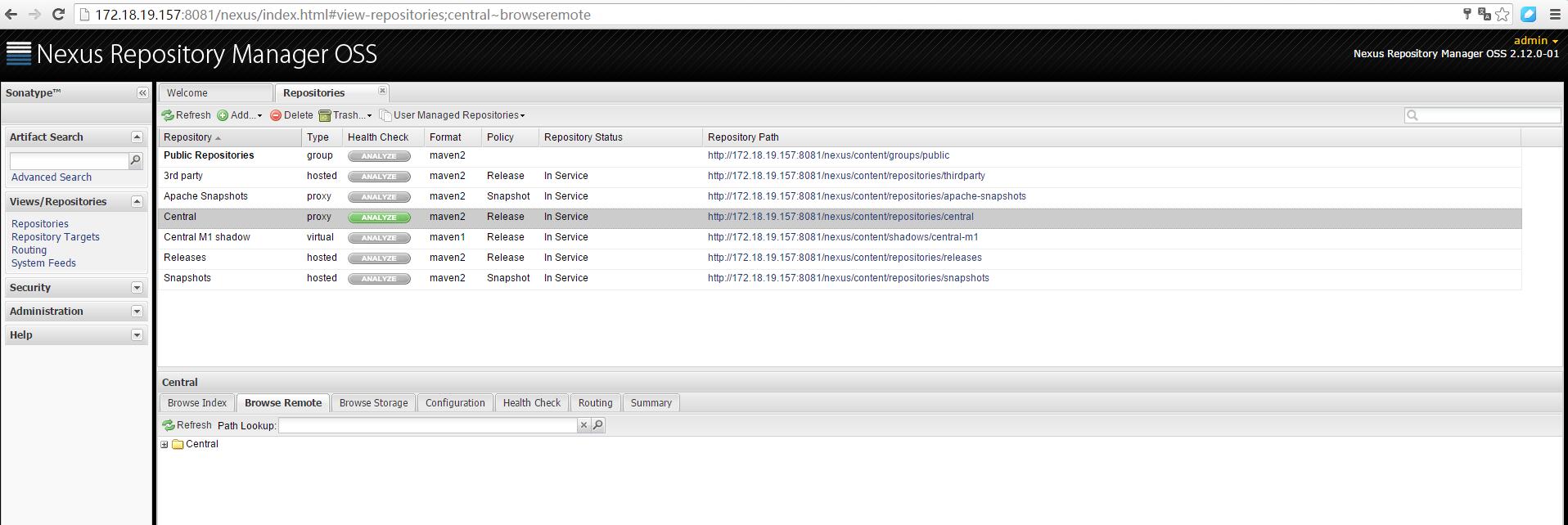1568x525 pixels.
Task: Open the Repository Targets link
Action: [x=56, y=237]
